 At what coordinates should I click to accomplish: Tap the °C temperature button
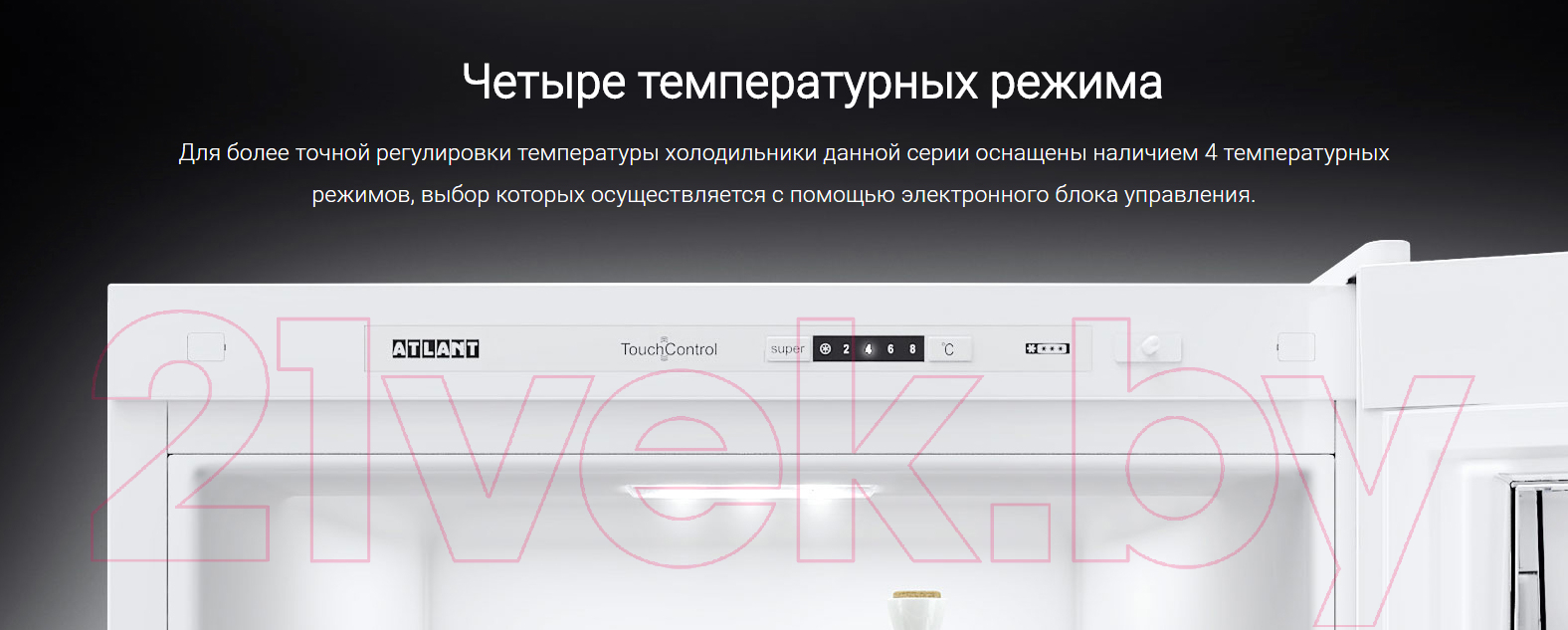pos(949,349)
